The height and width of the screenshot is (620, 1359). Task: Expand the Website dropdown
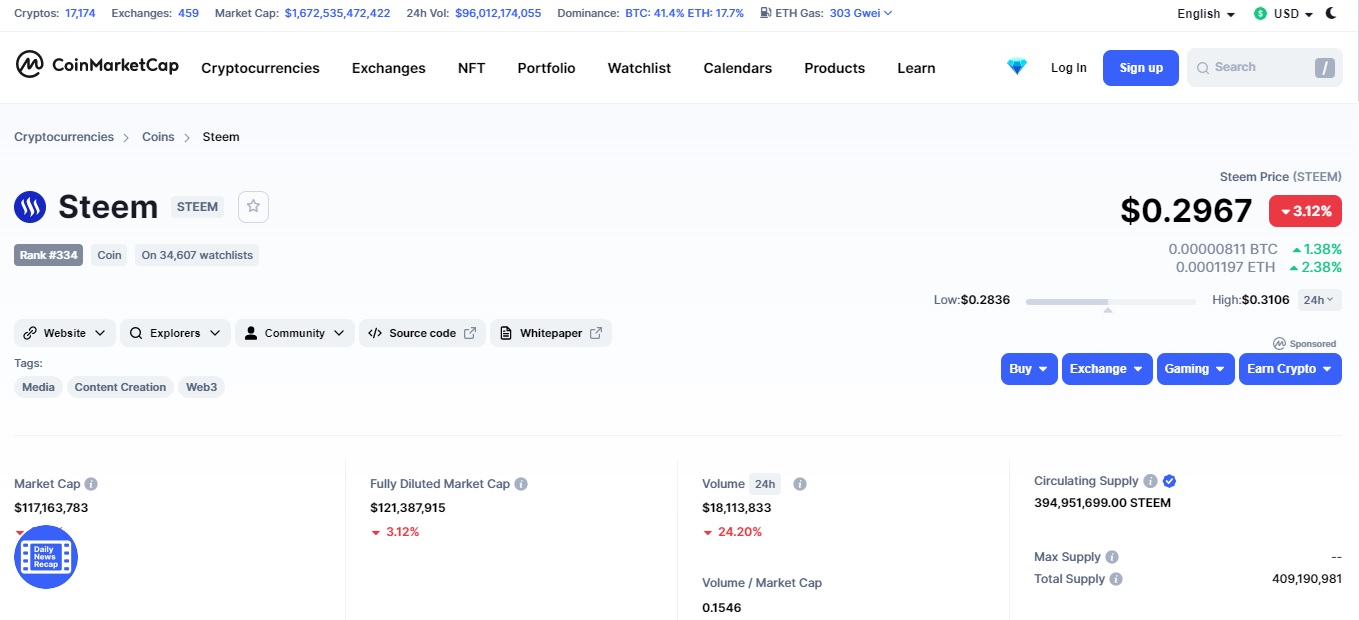(65, 333)
